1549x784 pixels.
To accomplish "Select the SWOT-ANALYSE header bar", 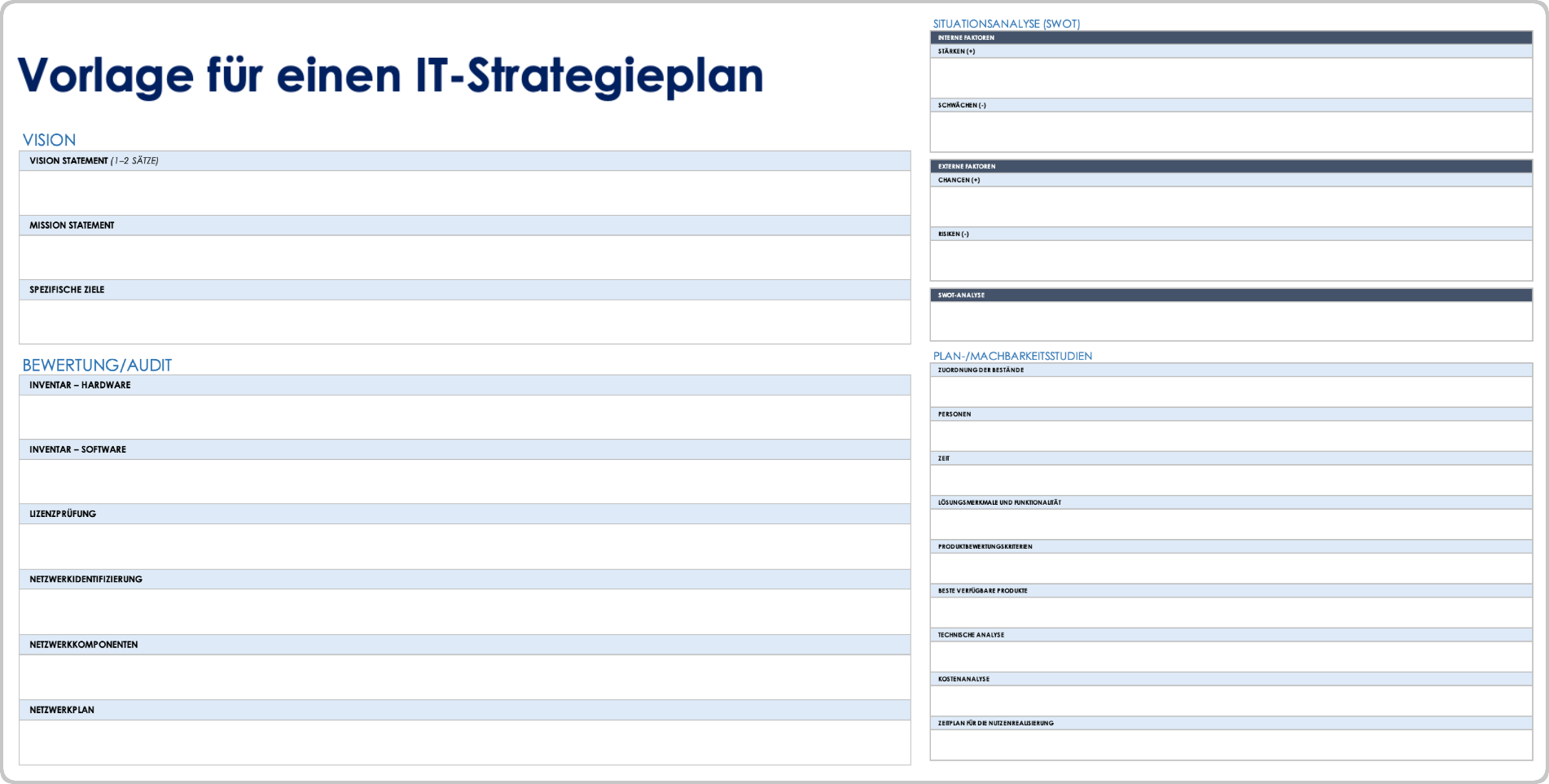I will click(1231, 295).
